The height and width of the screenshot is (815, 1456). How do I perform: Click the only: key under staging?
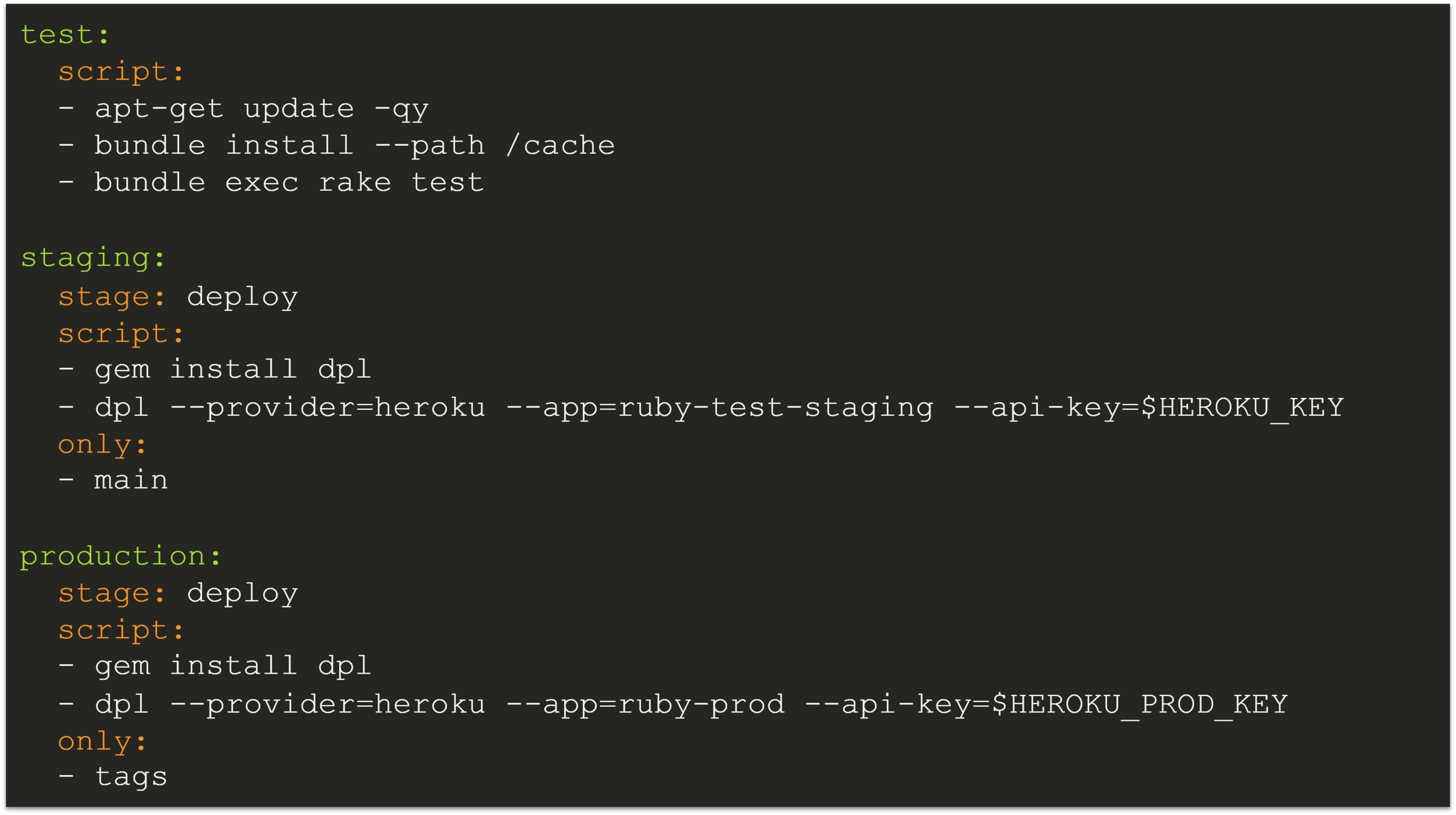coord(103,446)
